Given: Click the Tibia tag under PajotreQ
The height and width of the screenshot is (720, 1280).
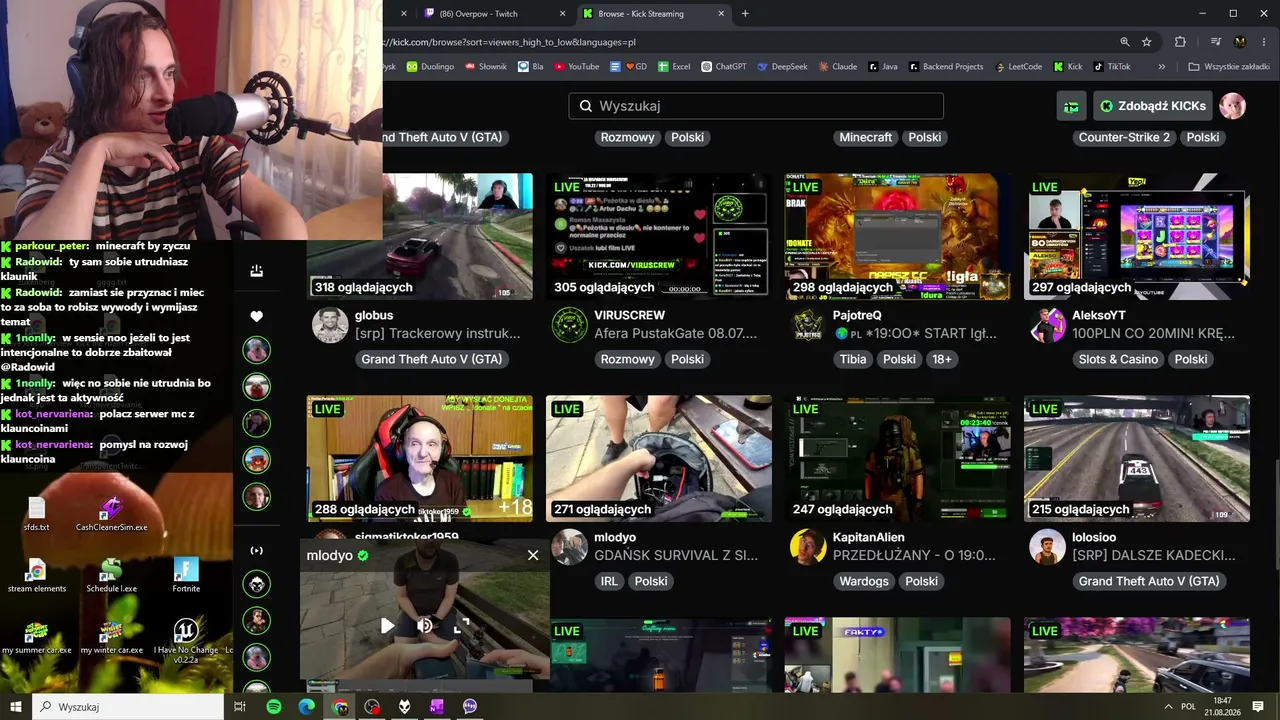Looking at the screenshot, I should (x=853, y=359).
